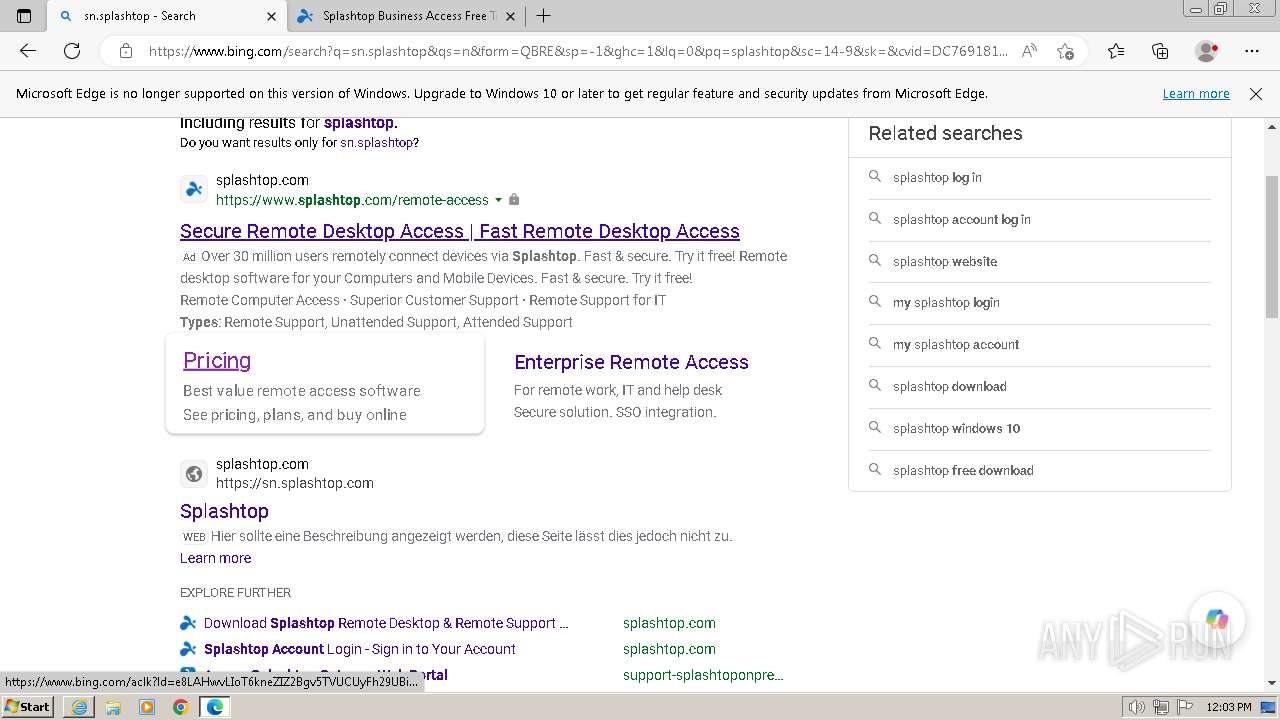The height and width of the screenshot is (720, 1280).
Task: Click the green splashtop.com/remote-access URL
Action: [352, 200]
